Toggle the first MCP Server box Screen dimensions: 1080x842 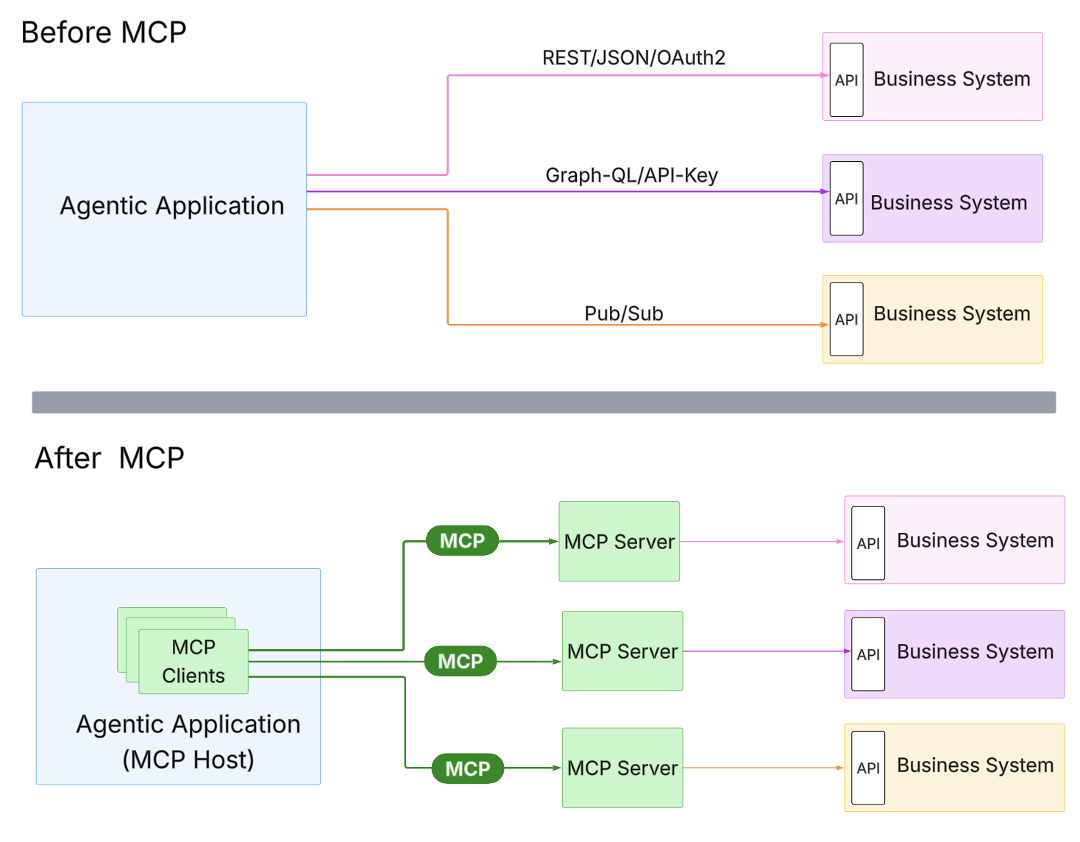tap(619, 541)
